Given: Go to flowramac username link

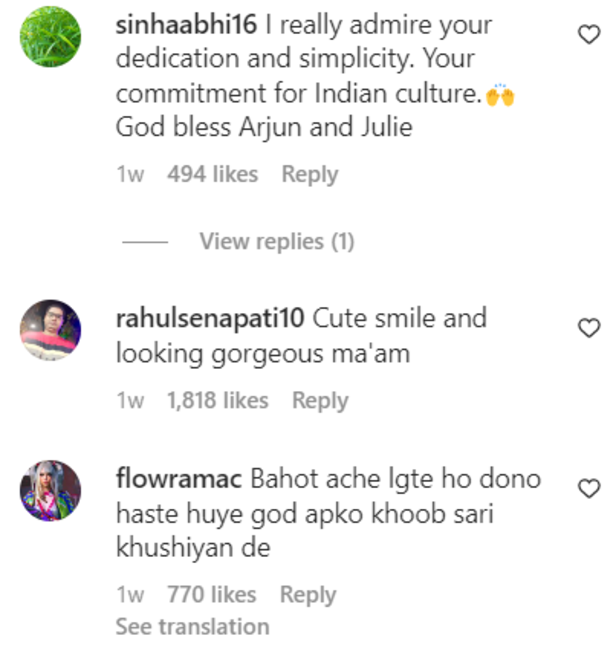Looking at the screenshot, I should click(179, 479).
